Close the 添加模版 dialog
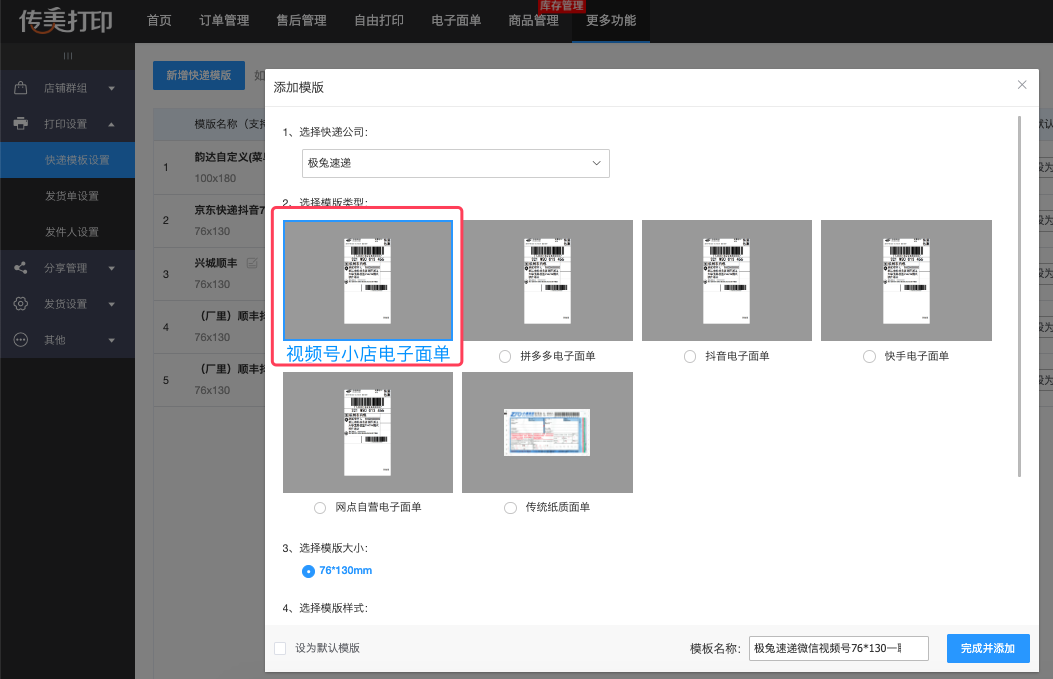Screen dimensions: 1053x679 point(1021,85)
